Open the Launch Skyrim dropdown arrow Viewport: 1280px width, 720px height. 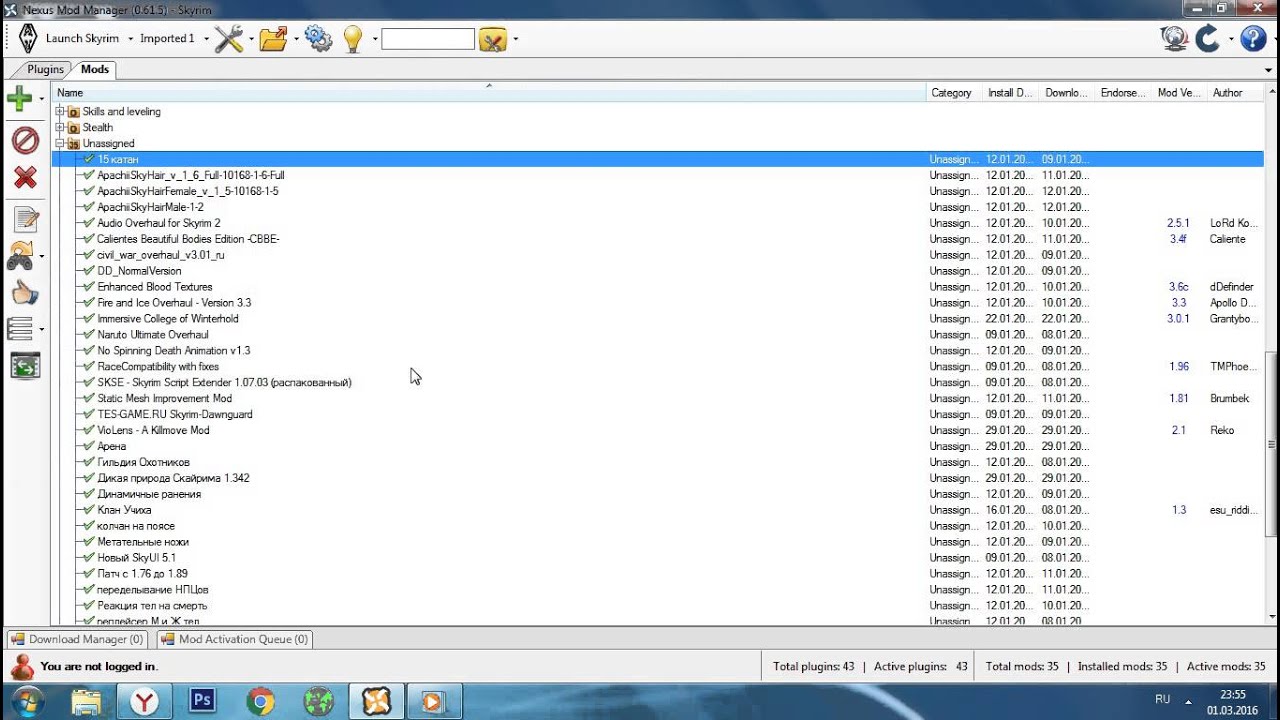tap(129, 39)
